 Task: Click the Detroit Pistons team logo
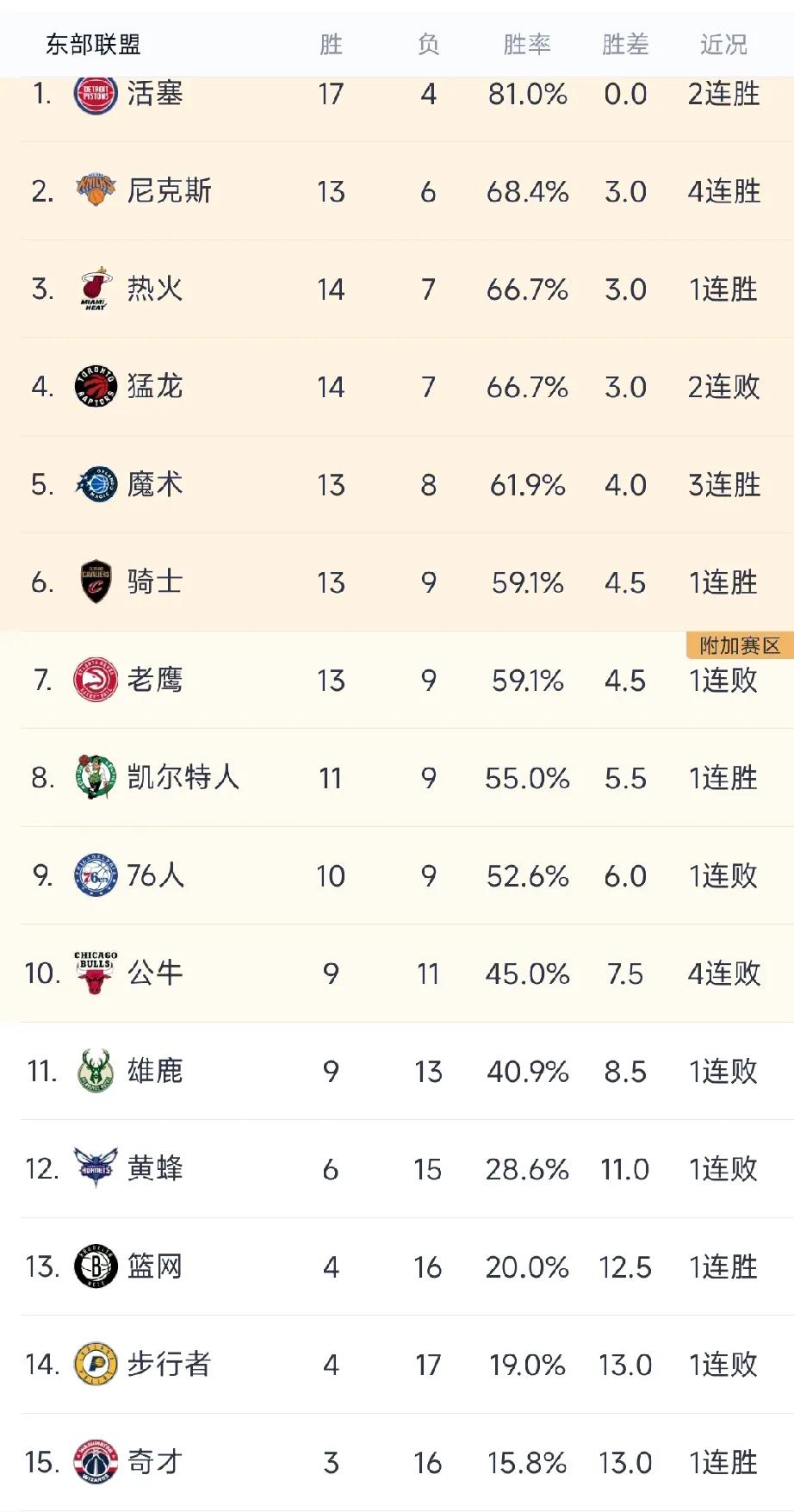96,94
